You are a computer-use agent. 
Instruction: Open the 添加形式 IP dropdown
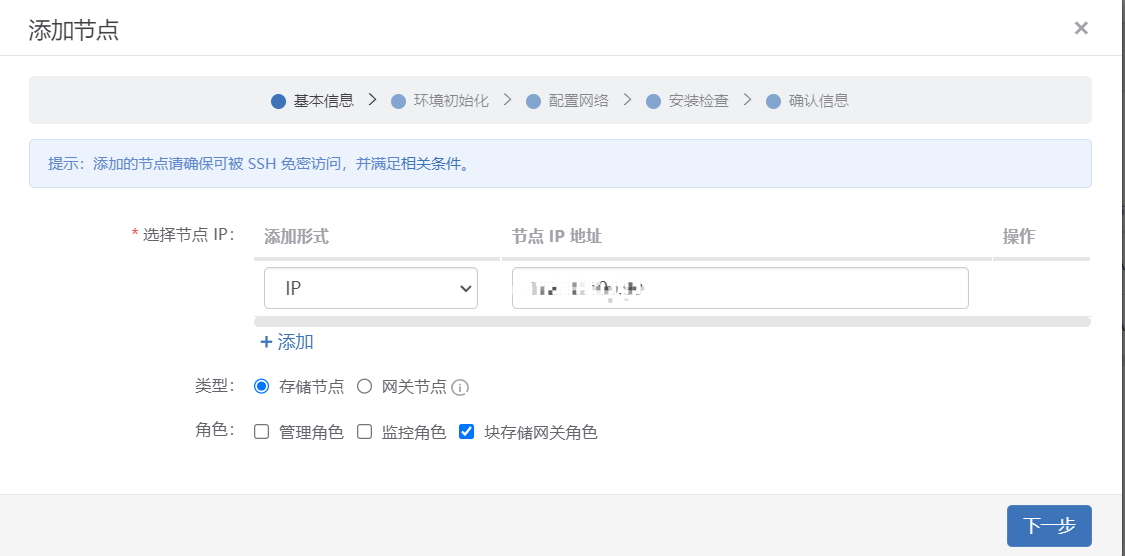tap(371, 288)
